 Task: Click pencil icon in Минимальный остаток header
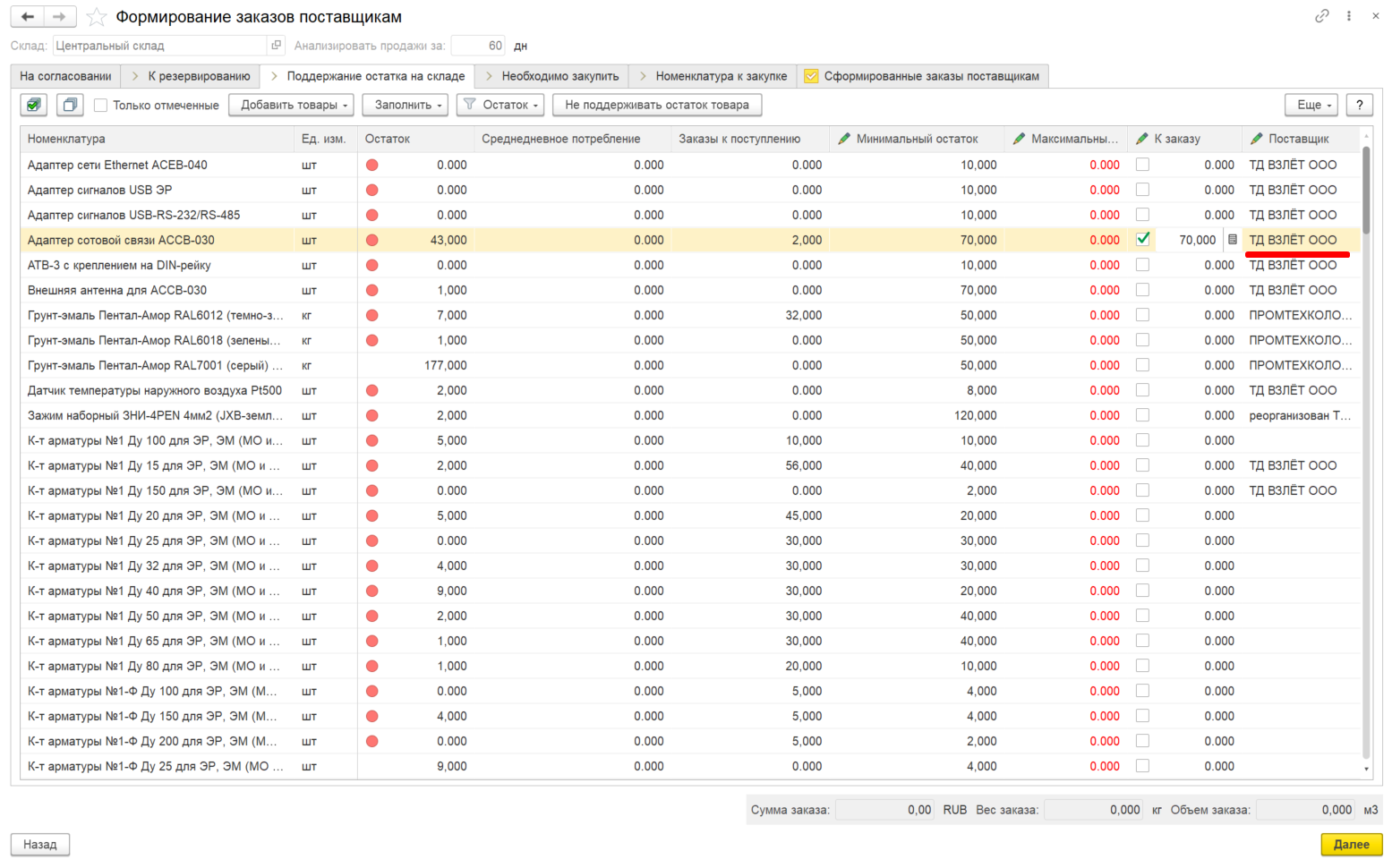(844, 139)
